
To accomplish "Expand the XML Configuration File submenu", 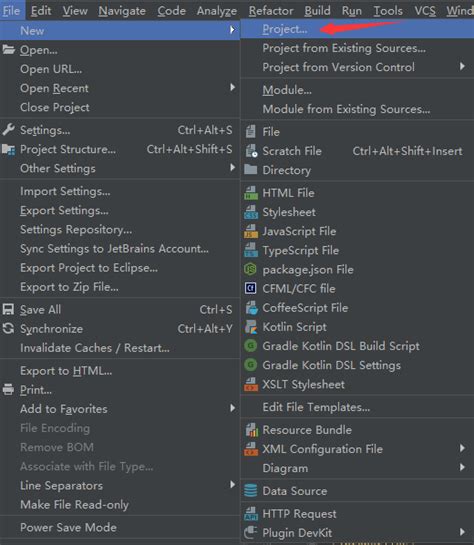I will pyautogui.click(x=462, y=448).
